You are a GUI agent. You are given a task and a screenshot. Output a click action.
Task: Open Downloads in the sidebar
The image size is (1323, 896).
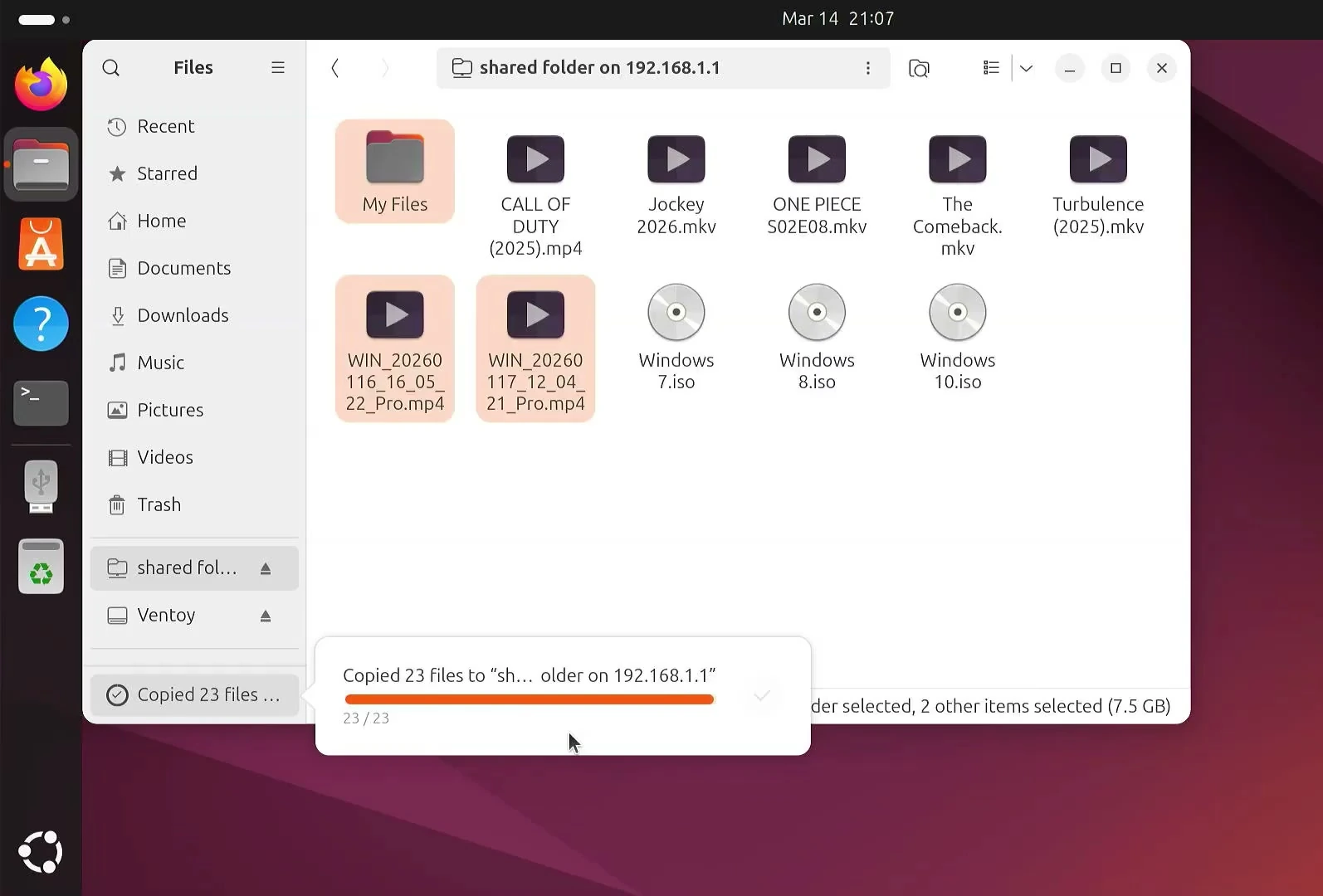tap(194, 316)
